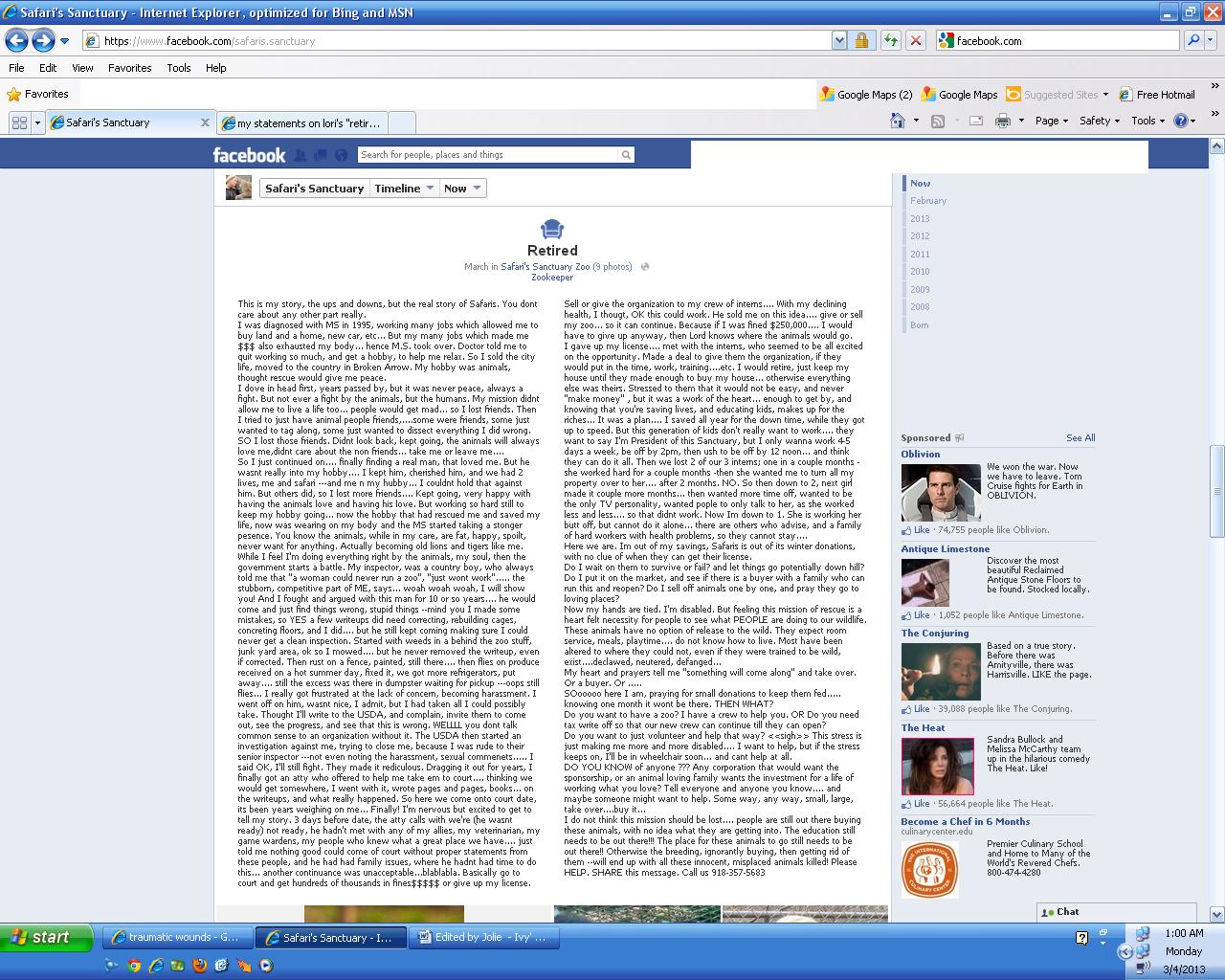1225x980 pixels.
Task: Open the Safety dropdown menu
Action: 1100,121
